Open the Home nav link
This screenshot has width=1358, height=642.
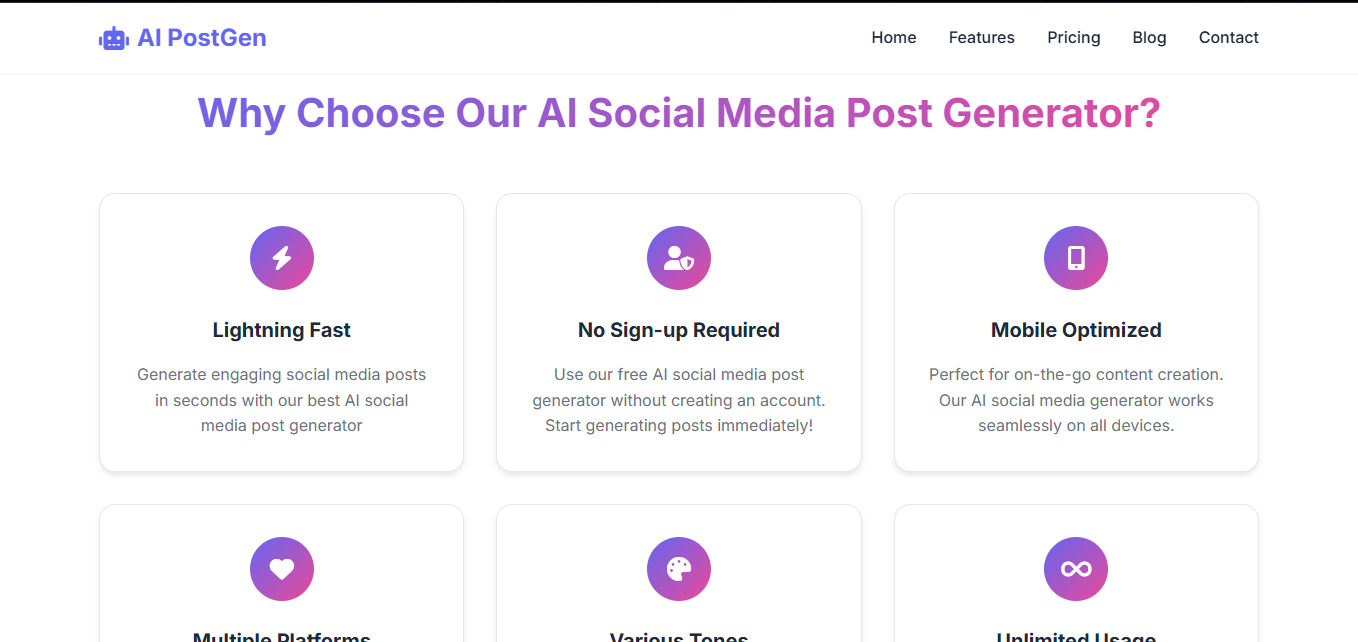[894, 38]
